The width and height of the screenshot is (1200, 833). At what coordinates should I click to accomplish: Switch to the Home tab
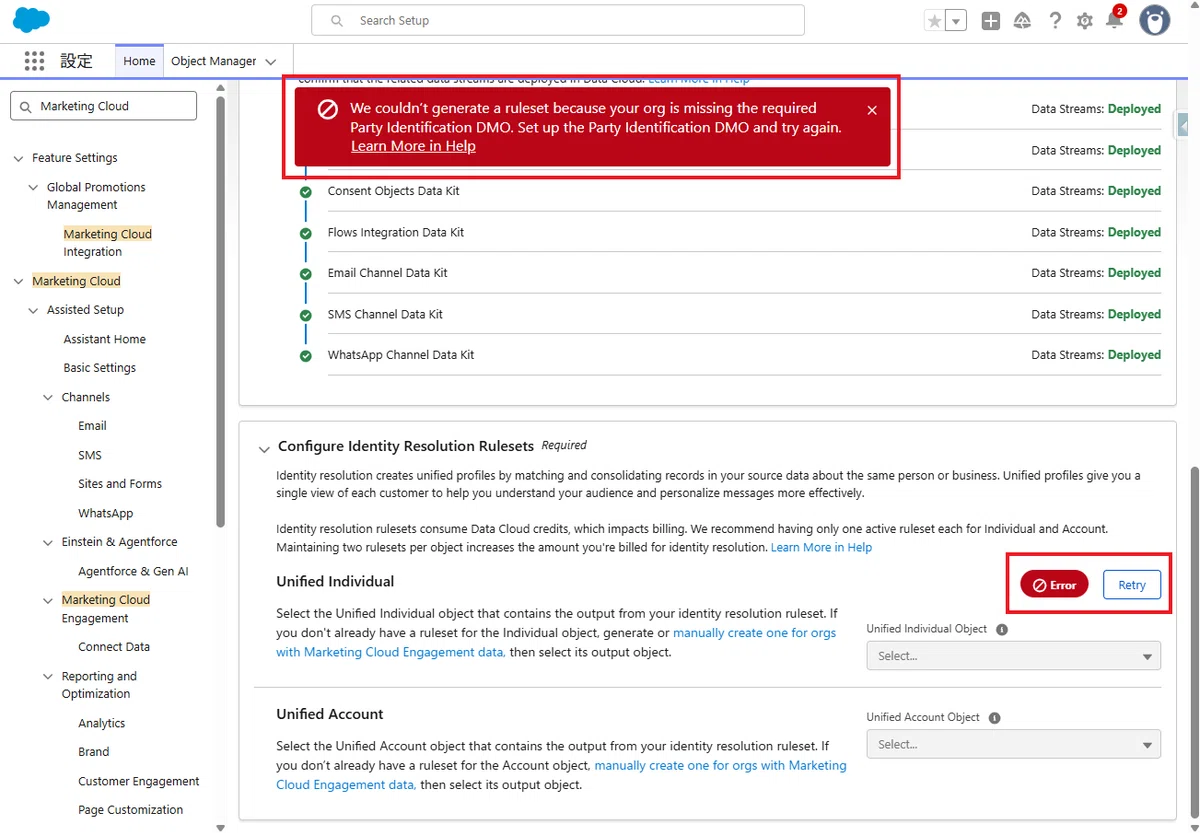[139, 61]
